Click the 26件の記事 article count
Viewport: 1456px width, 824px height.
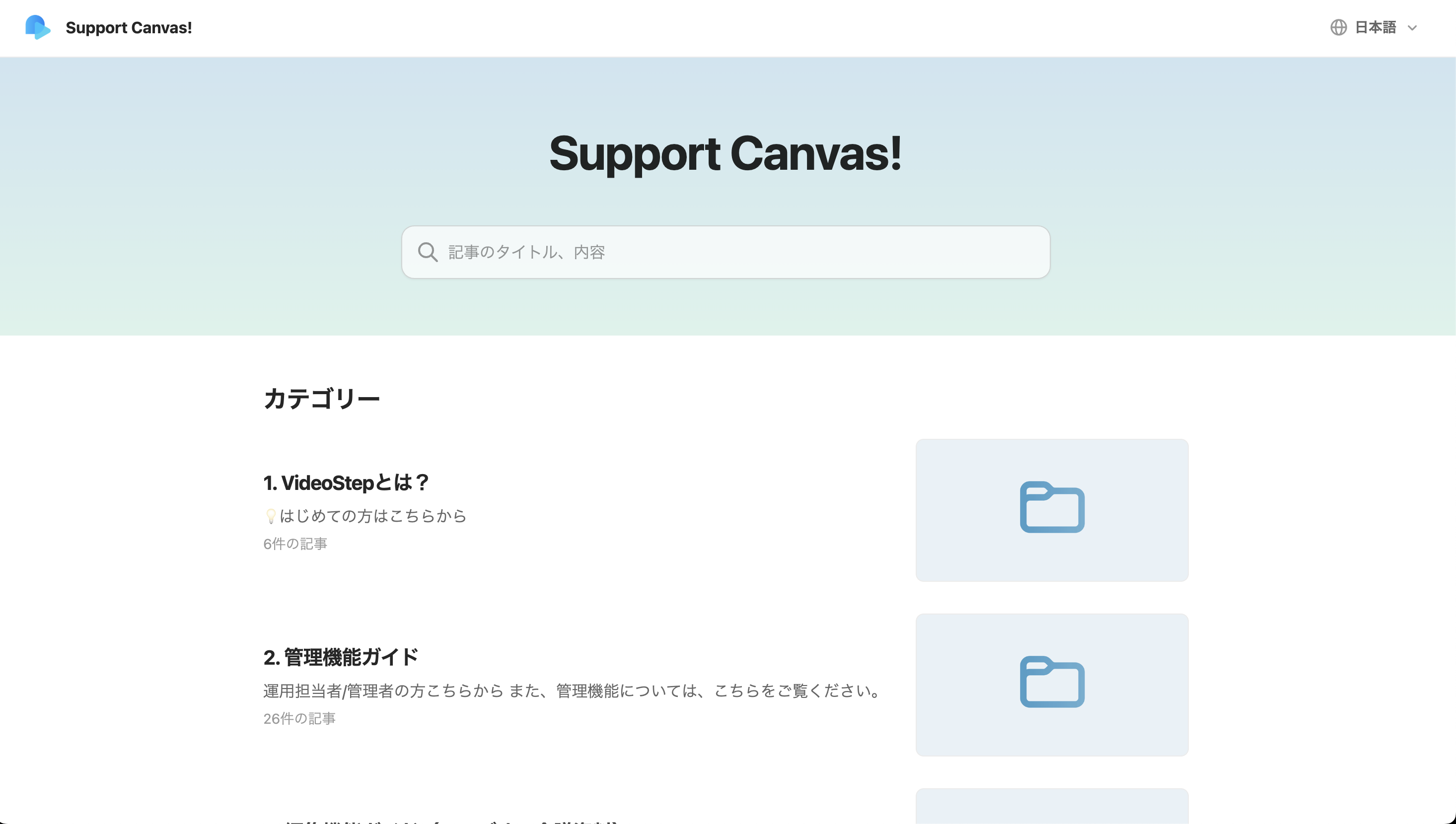click(299, 719)
